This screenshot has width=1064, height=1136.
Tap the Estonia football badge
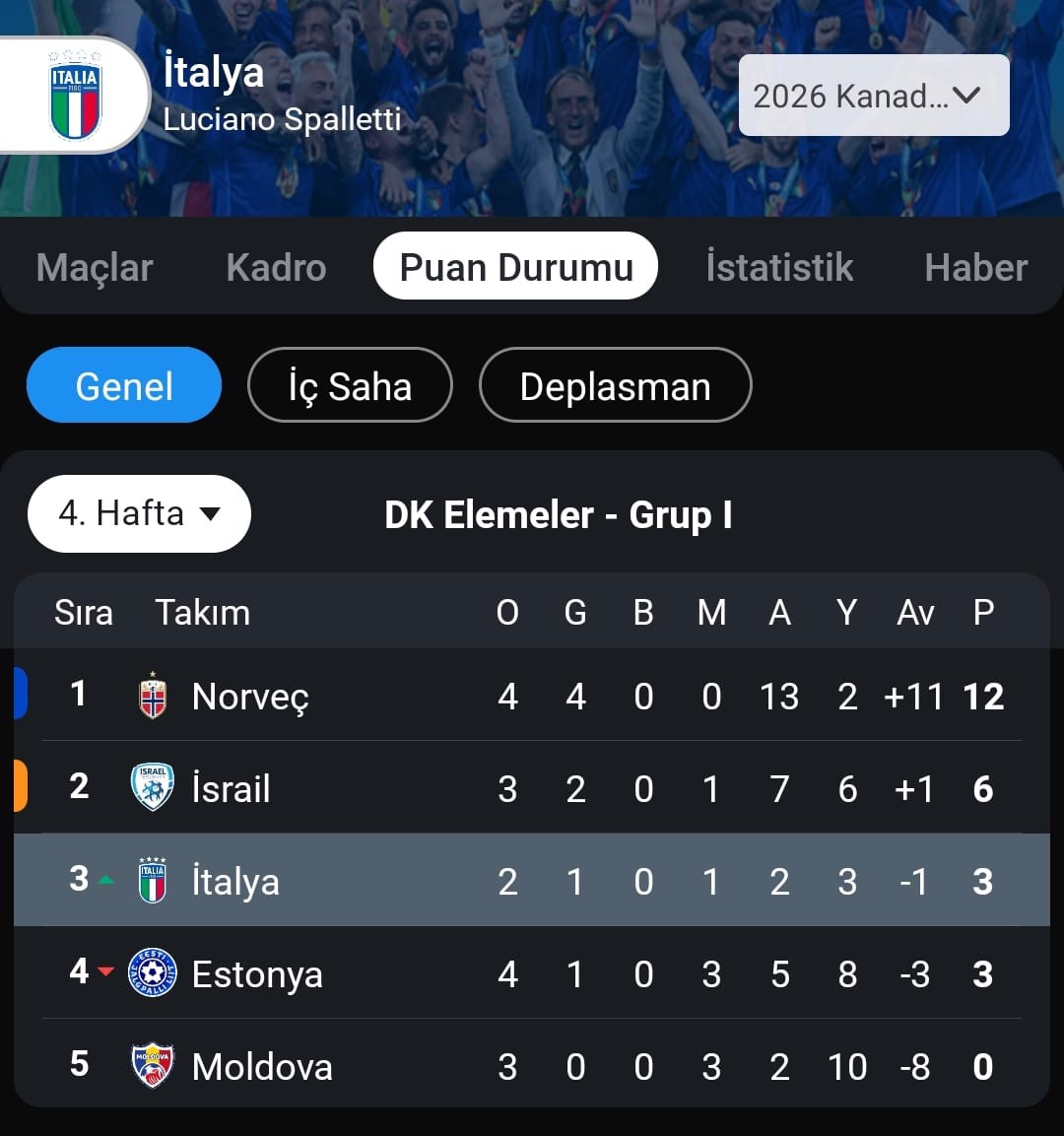coord(152,972)
